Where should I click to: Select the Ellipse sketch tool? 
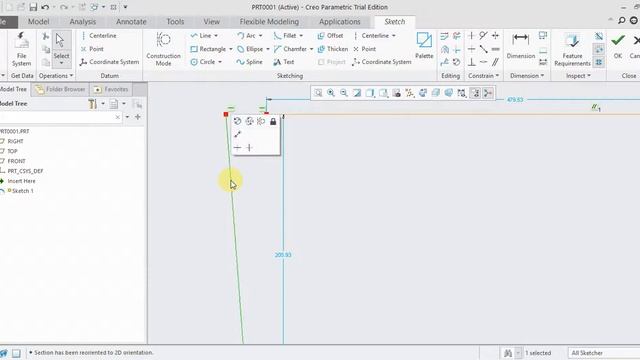(x=250, y=49)
